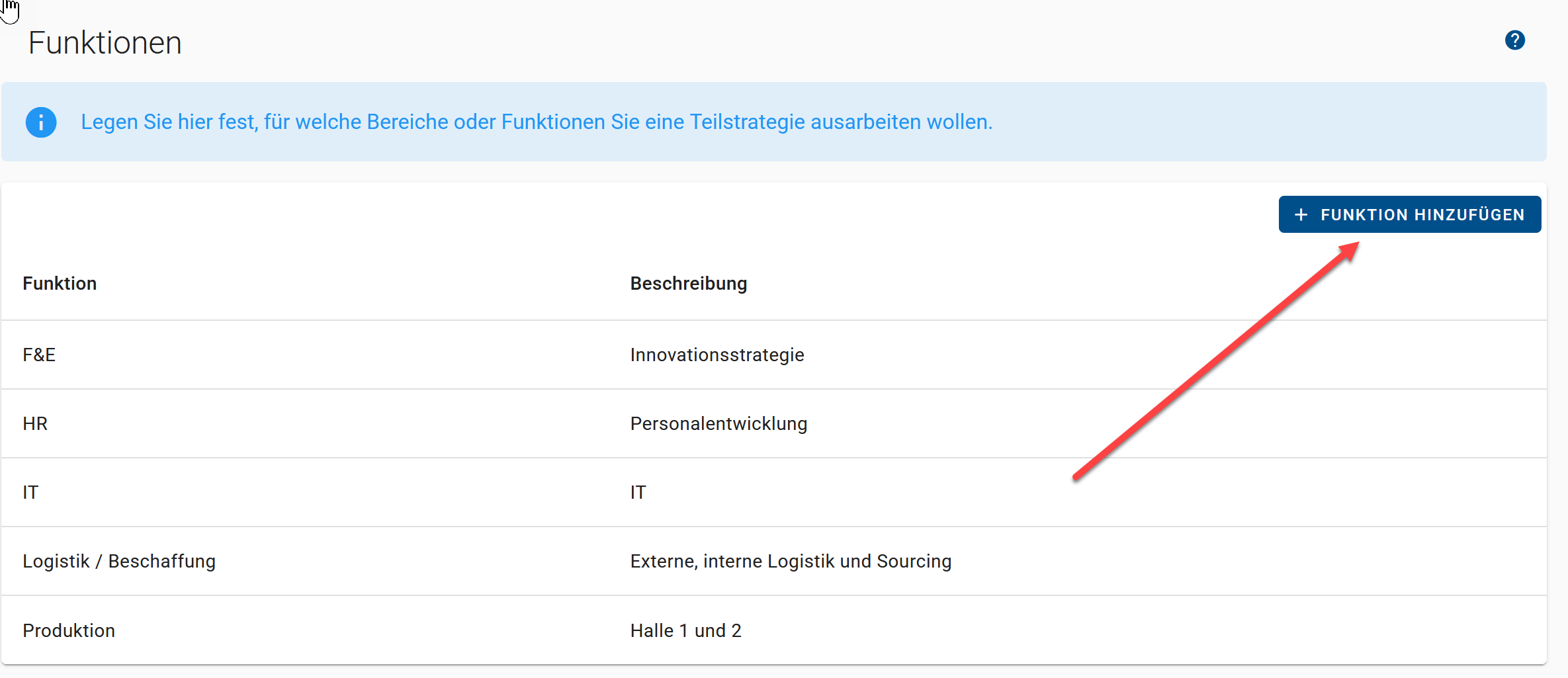1568x678 pixels.
Task: Click the blue info icon in banner
Action: (41, 122)
